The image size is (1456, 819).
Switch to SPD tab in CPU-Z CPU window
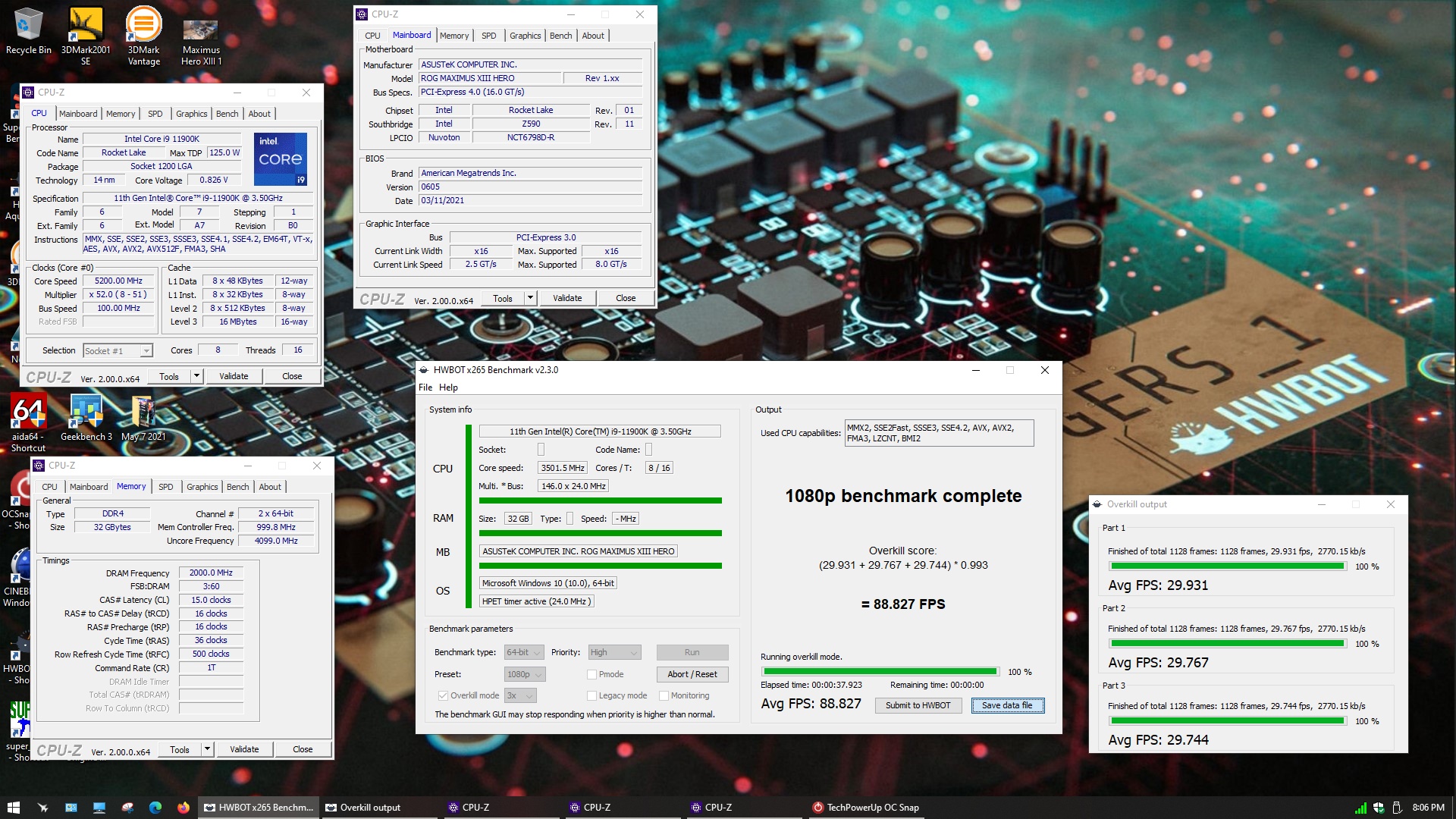[155, 114]
